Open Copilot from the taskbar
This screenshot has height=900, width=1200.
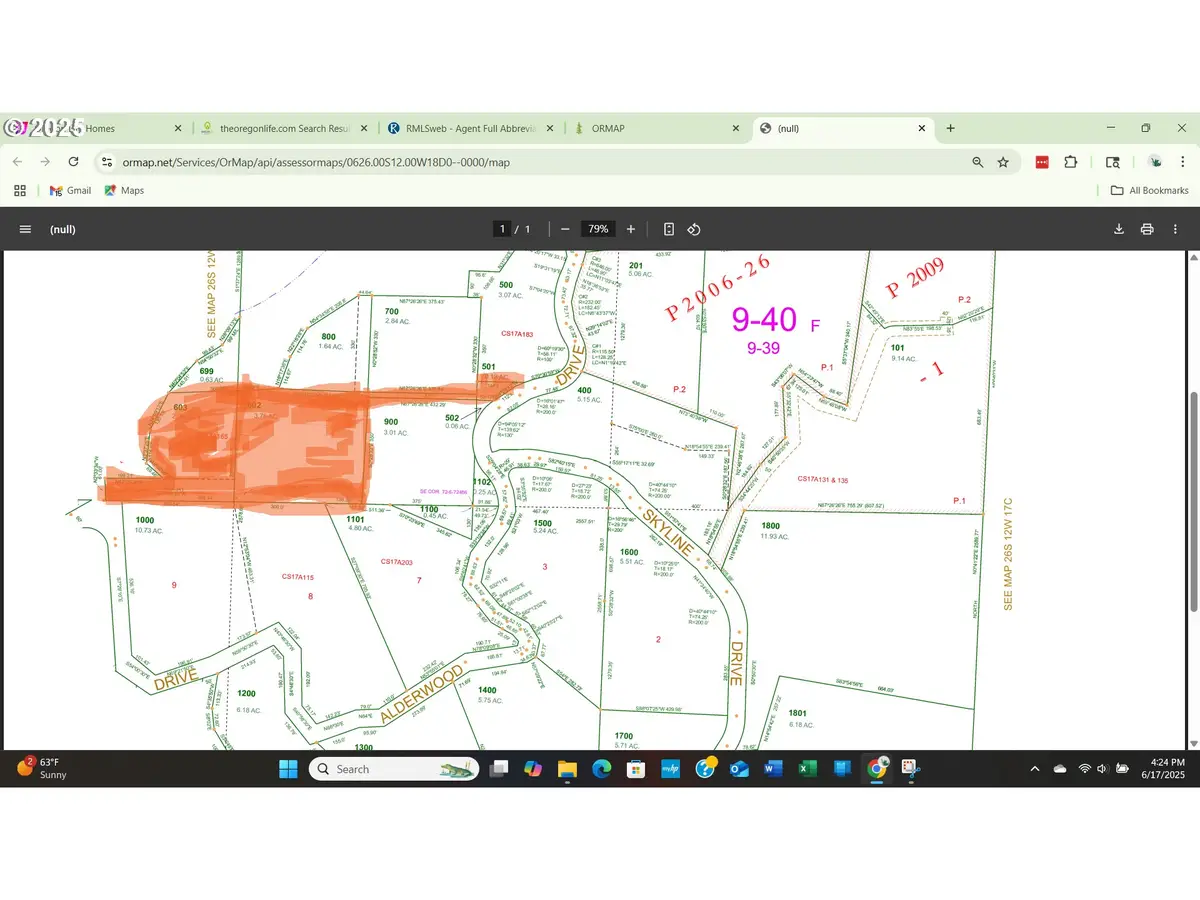(532, 768)
